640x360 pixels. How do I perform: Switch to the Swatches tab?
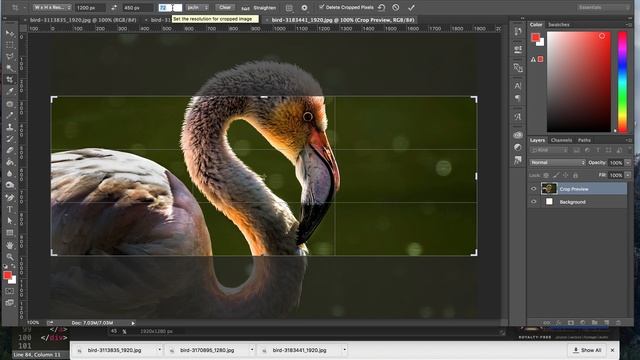[x=558, y=24]
